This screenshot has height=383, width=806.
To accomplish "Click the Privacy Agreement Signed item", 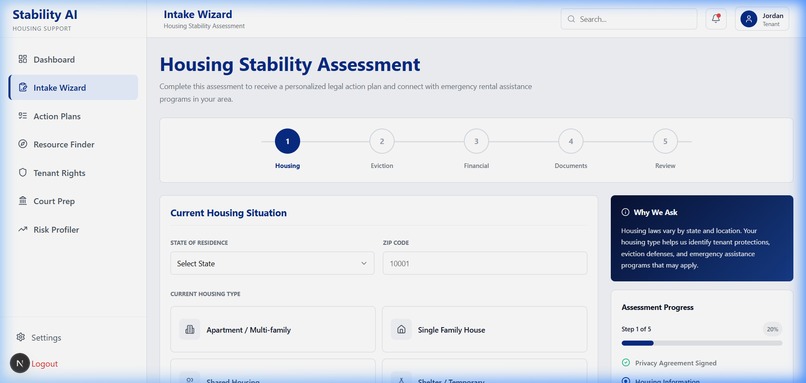I will pyautogui.click(x=669, y=363).
